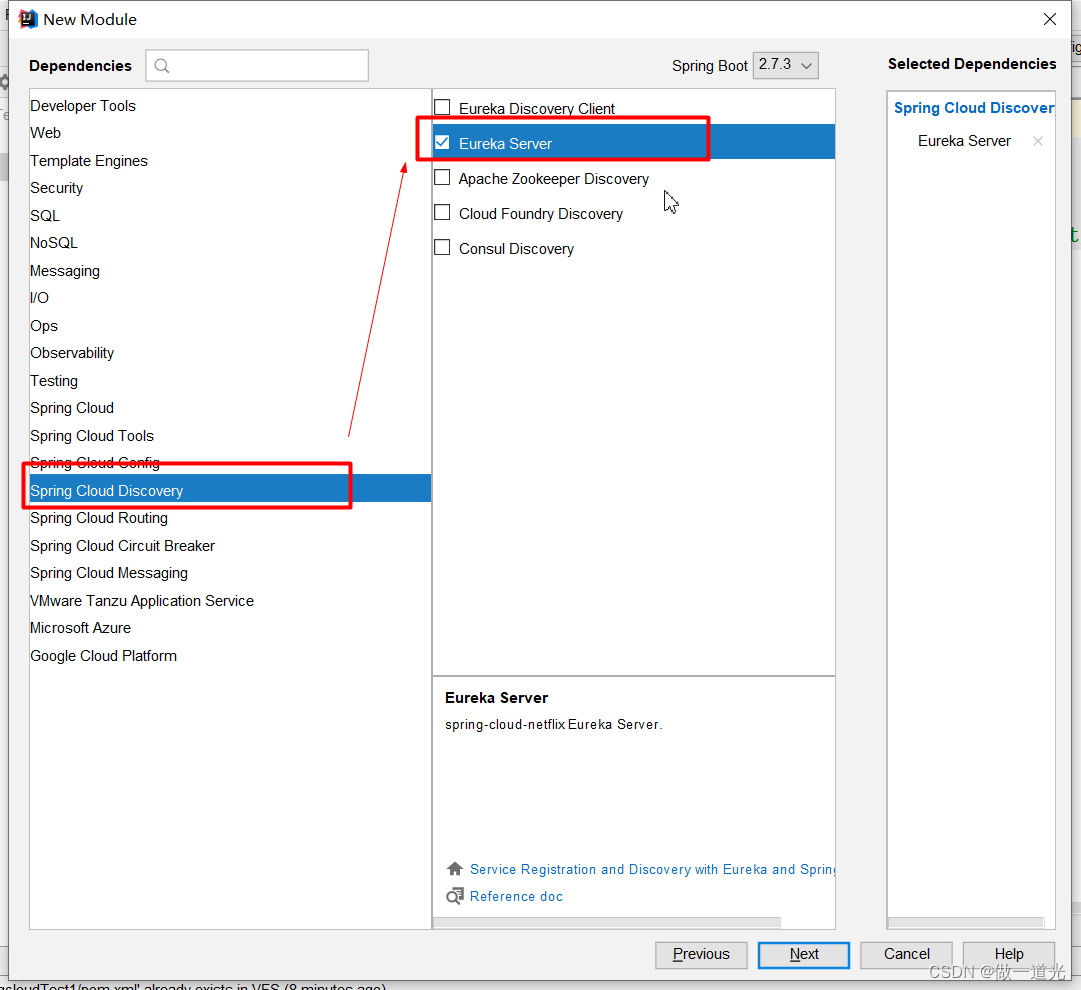Click the Eureka Server item in Selected Dependencies
The image size is (1081, 990).
(x=964, y=141)
